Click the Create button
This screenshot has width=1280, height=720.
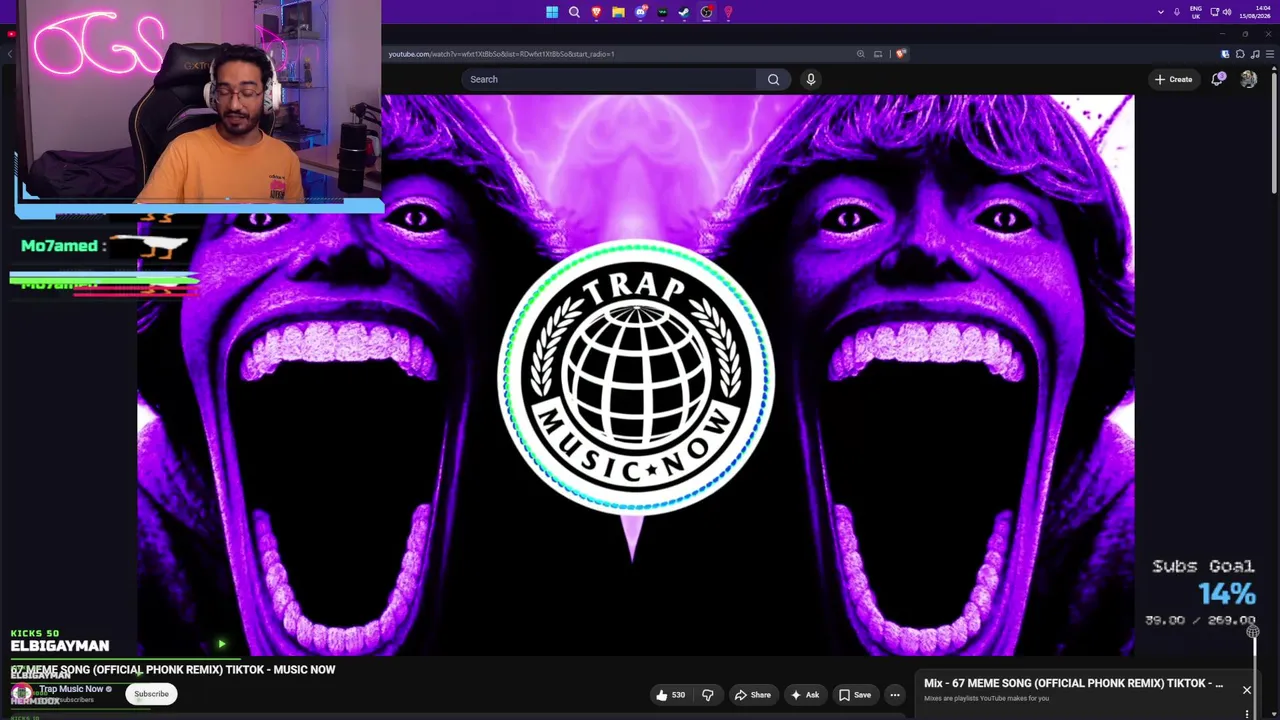pyautogui.click(x=1173, y=79)
